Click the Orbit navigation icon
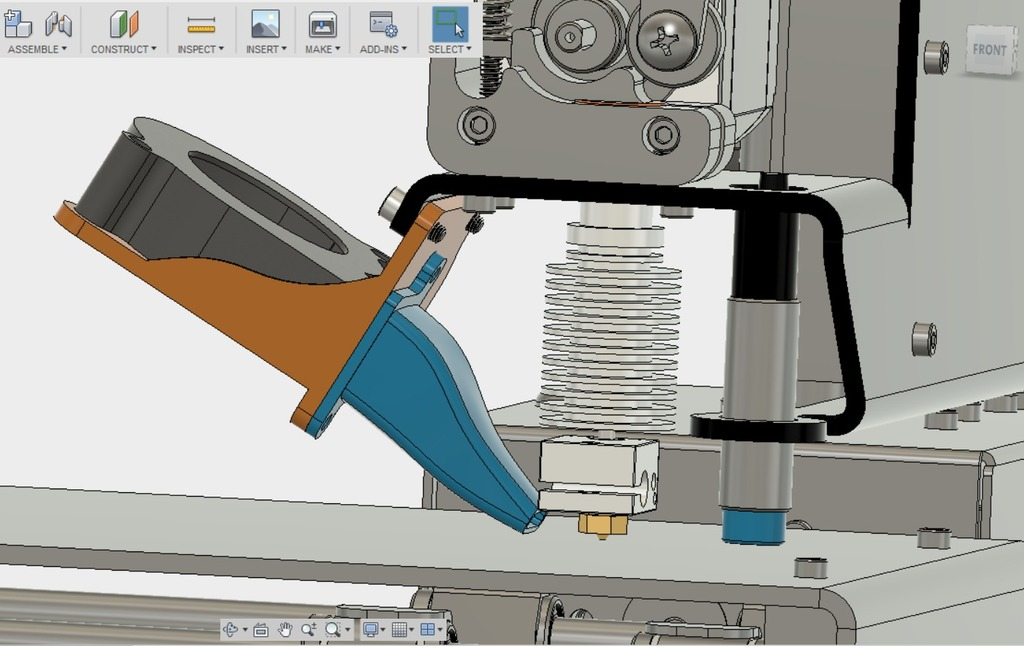Viewport: 1024px width, 646px height. coord(231,630)
